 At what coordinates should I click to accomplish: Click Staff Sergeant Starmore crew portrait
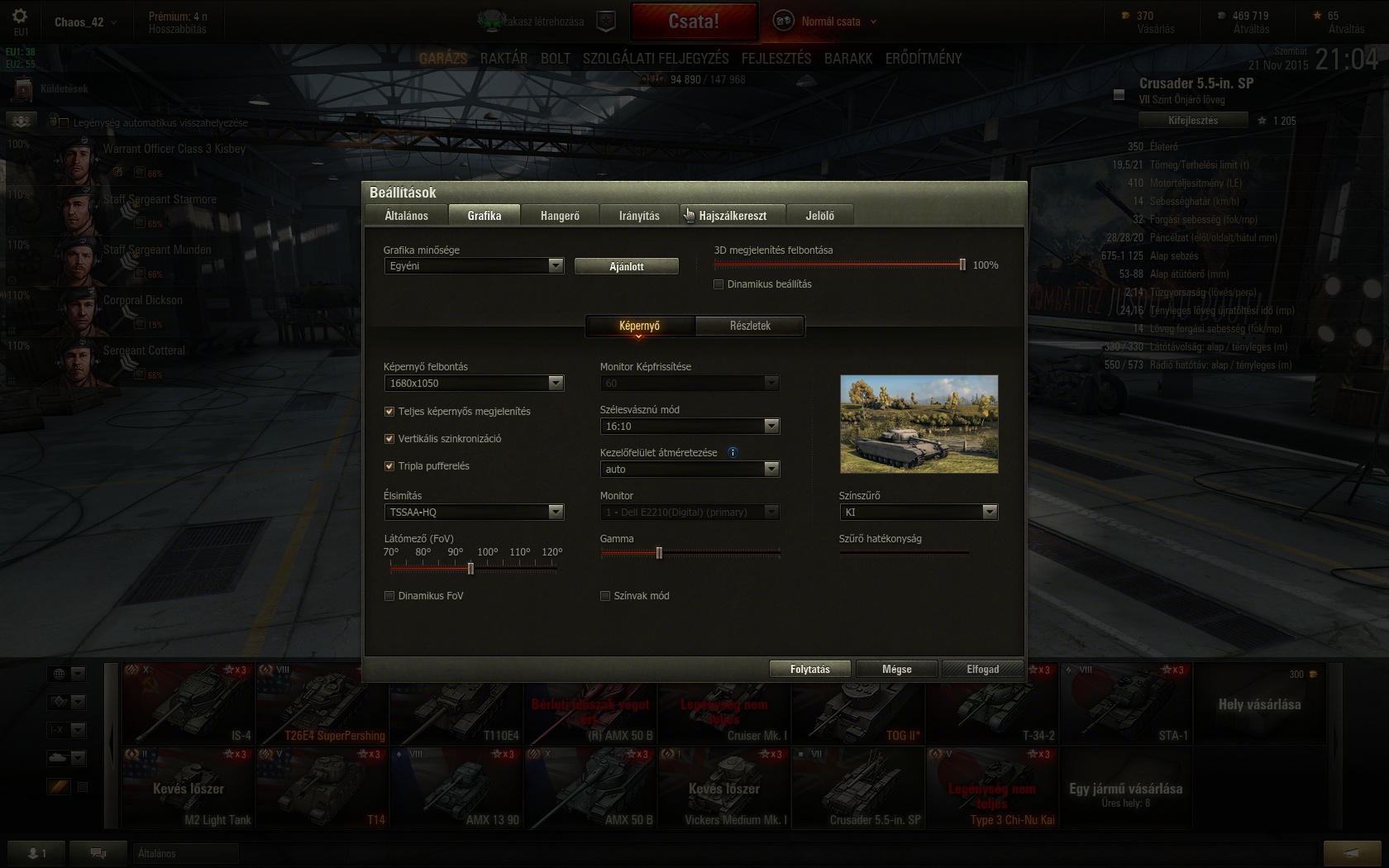(79, 211)
